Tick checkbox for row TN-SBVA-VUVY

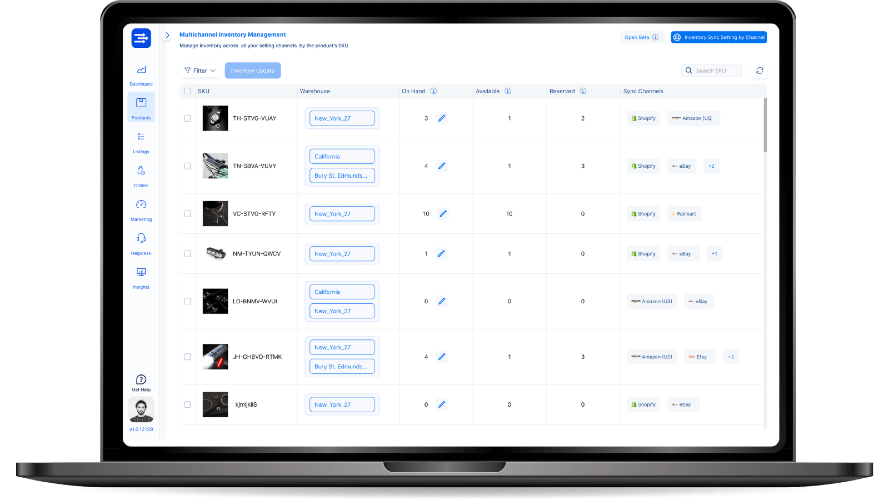click(188, 166)
